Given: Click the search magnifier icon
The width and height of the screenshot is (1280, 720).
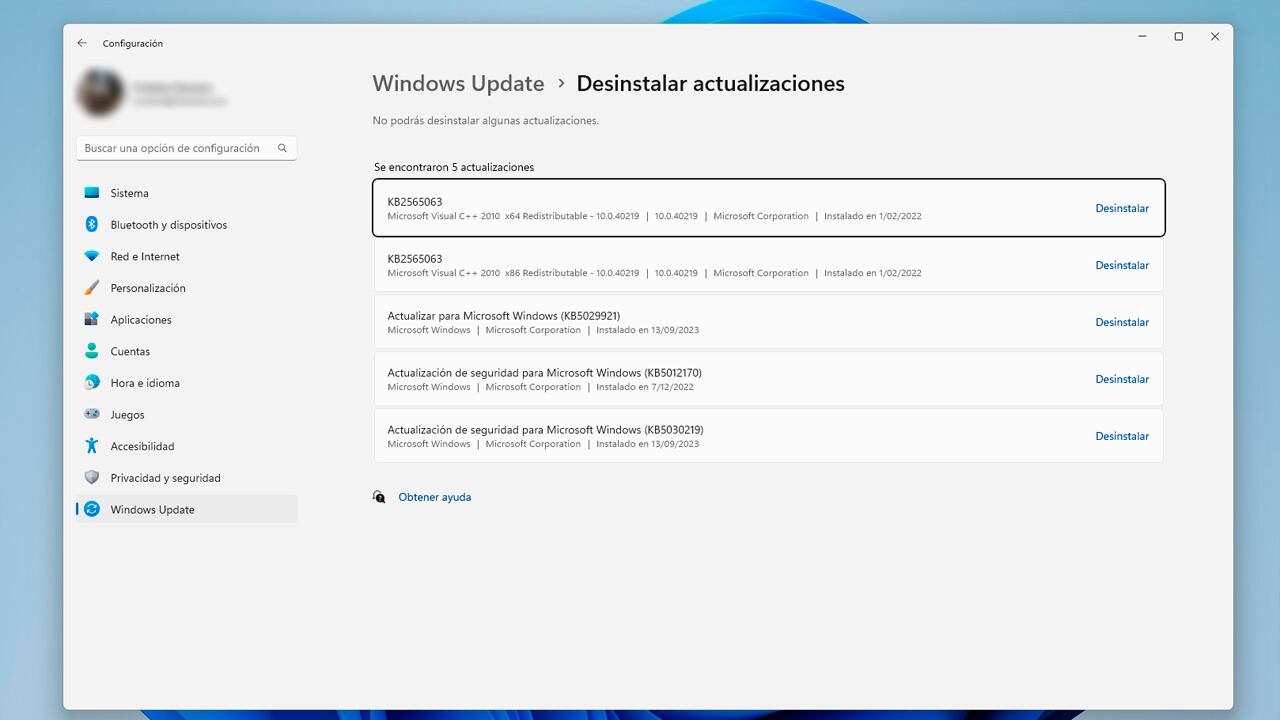Looking at the screenshot, I should coord(281,147).
